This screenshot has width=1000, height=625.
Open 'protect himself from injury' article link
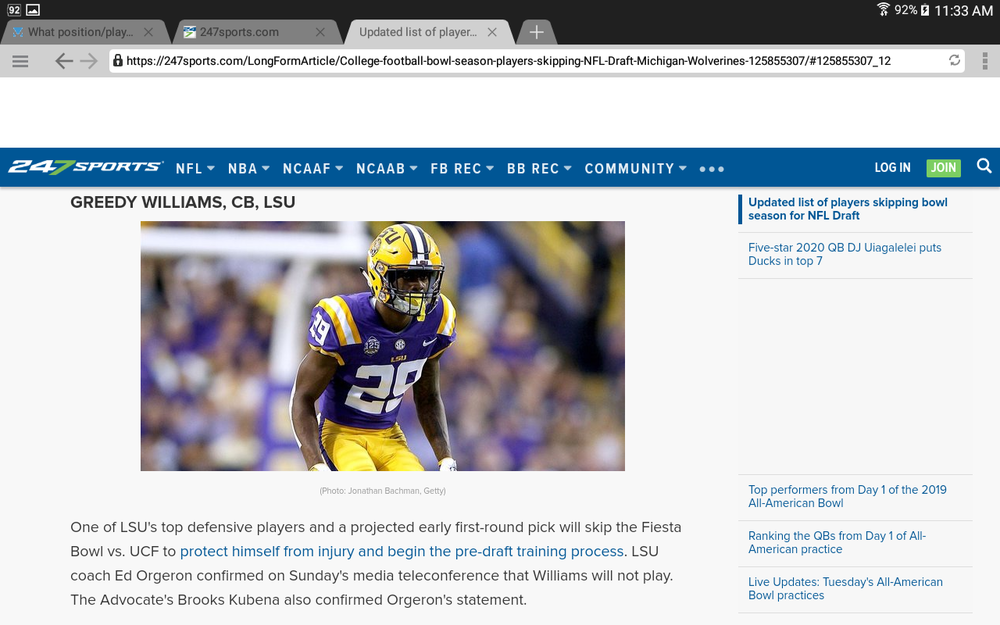point(402,551)
